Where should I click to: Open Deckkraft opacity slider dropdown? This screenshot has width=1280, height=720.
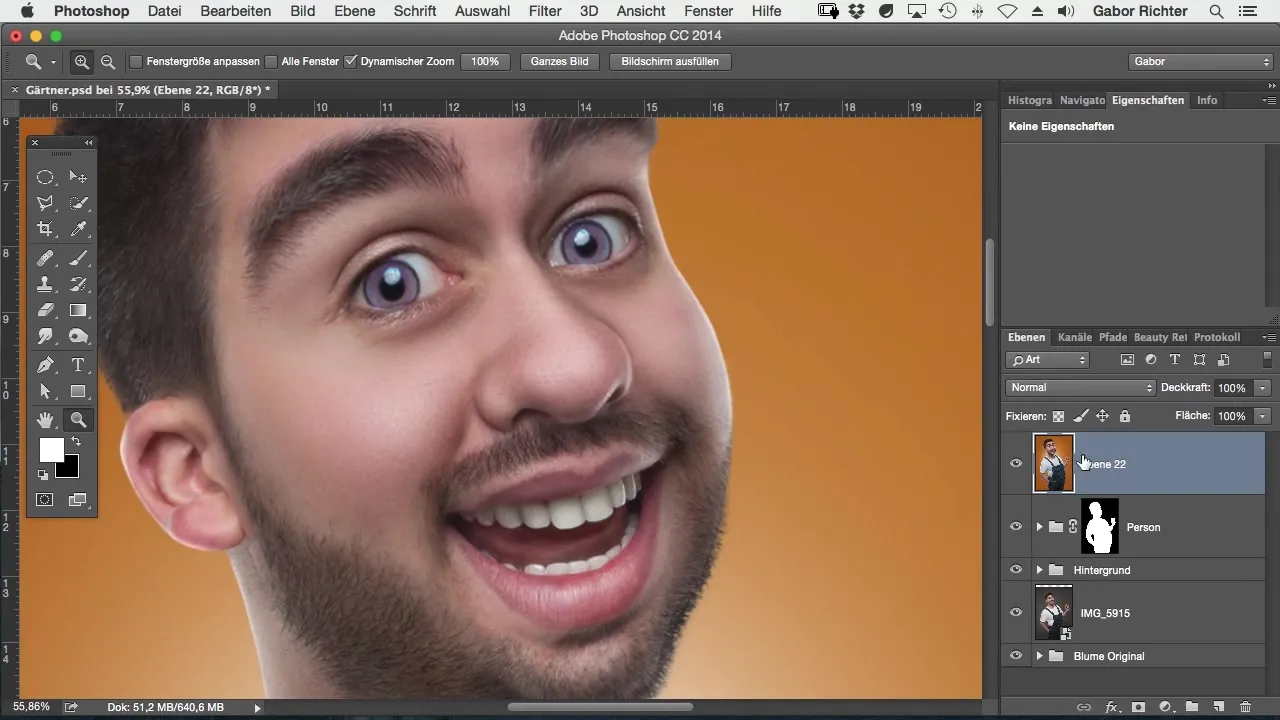[x=1264, y=387]
